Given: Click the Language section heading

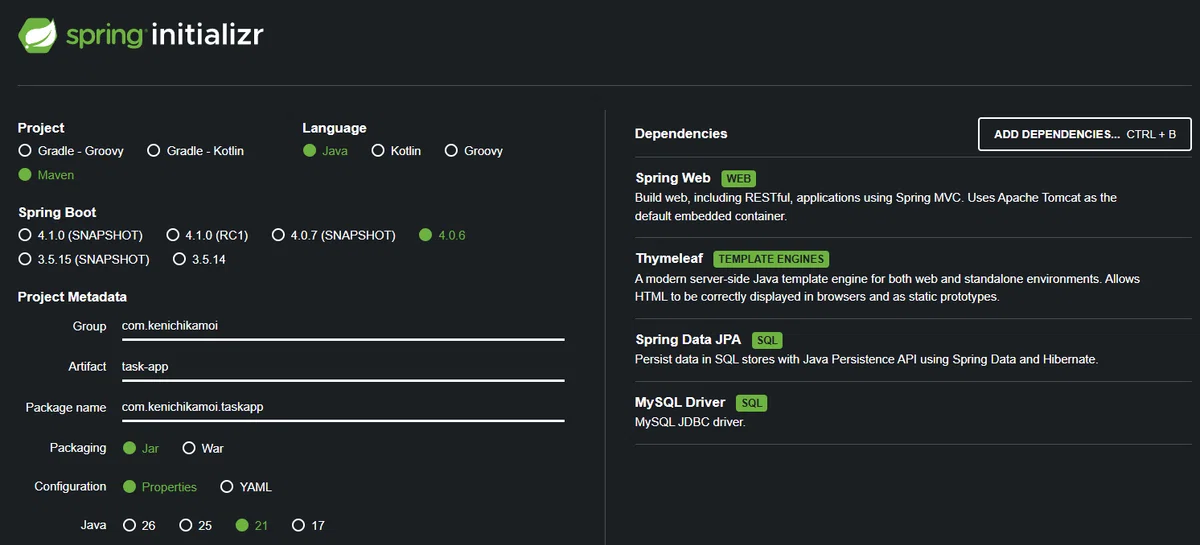Looking at the screenshot, I should [x=334, y=128].
